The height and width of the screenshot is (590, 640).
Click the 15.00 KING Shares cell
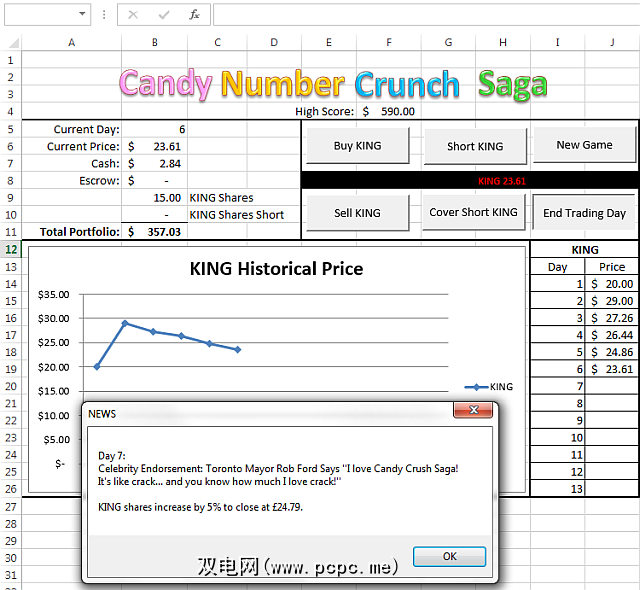pyautogui.click(x=155, y=198)
